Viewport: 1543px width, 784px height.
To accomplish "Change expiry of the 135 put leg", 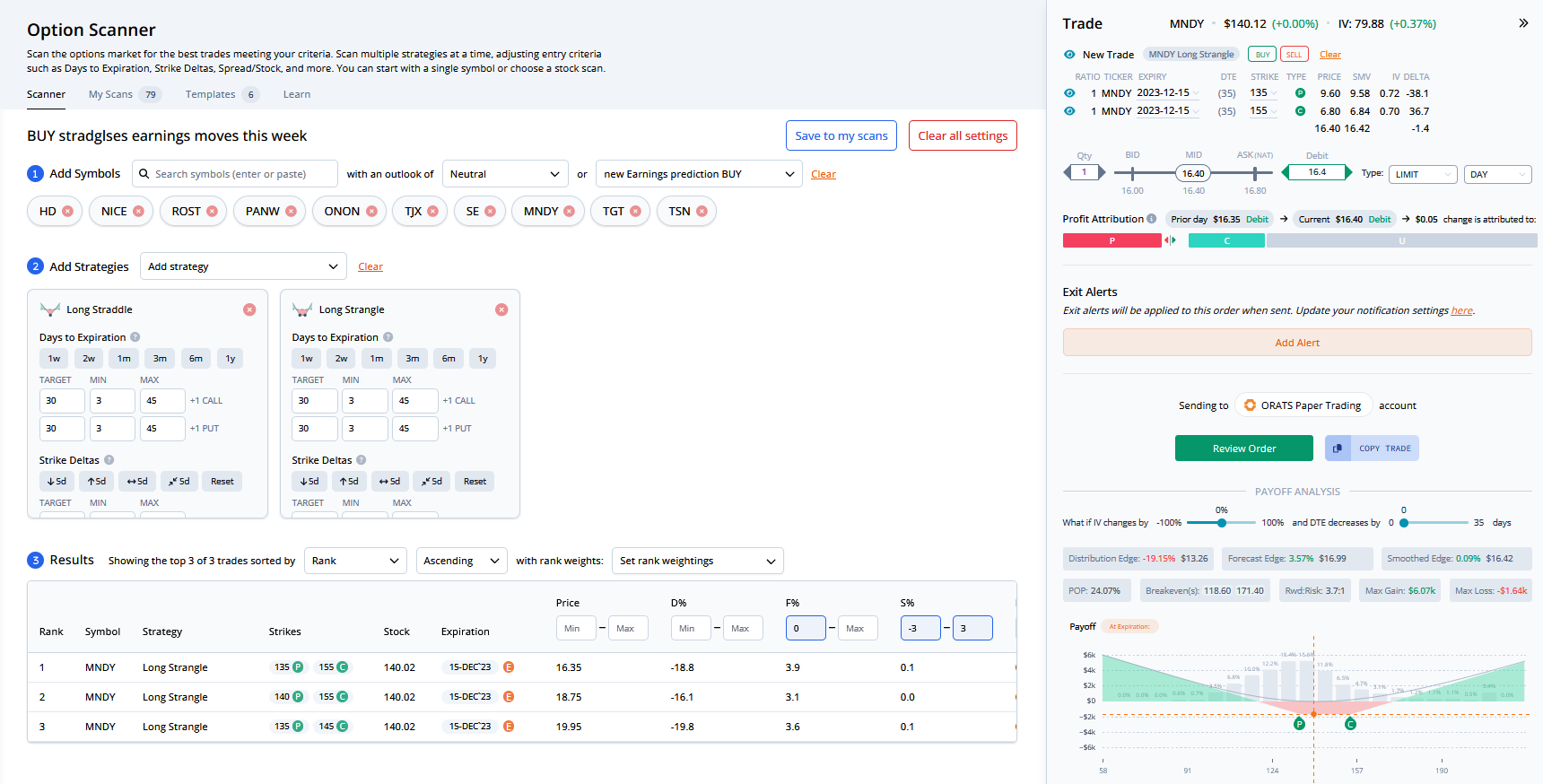I will (1167, 93).
